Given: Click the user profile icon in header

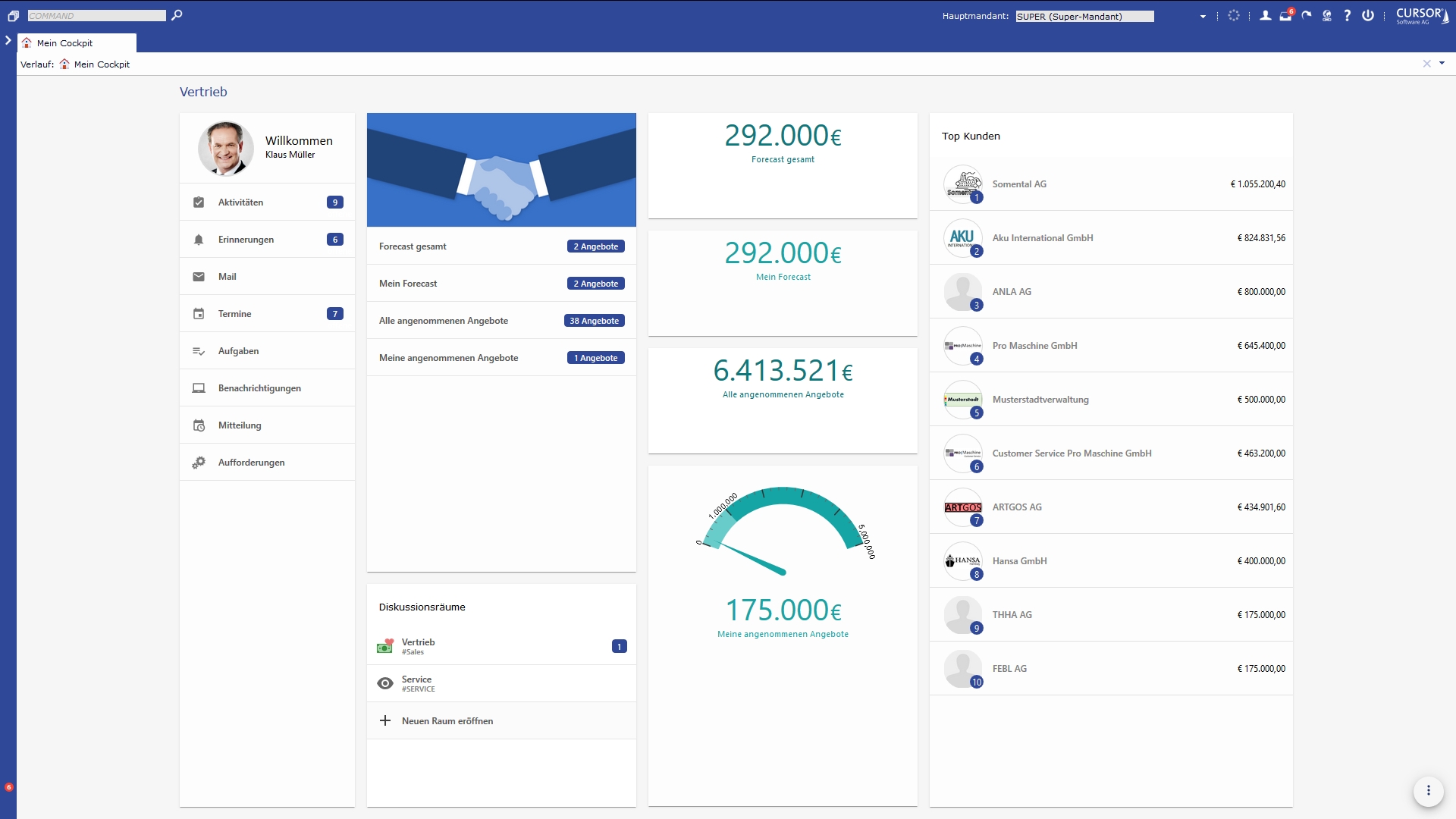Looking at the screenshot, I should tap(1265, 15).
